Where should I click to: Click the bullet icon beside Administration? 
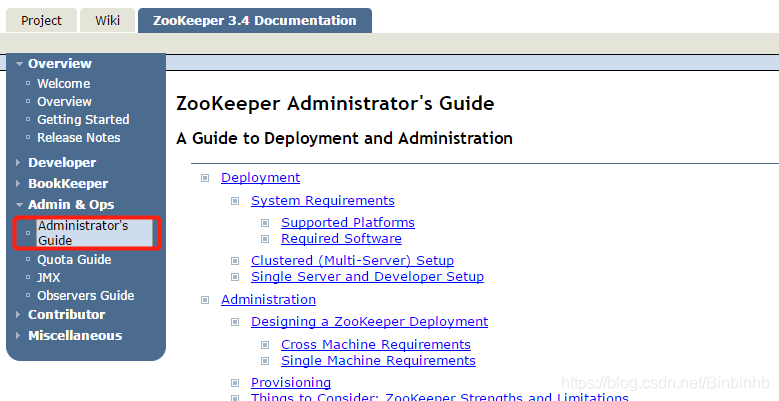[x=205, y=300]
